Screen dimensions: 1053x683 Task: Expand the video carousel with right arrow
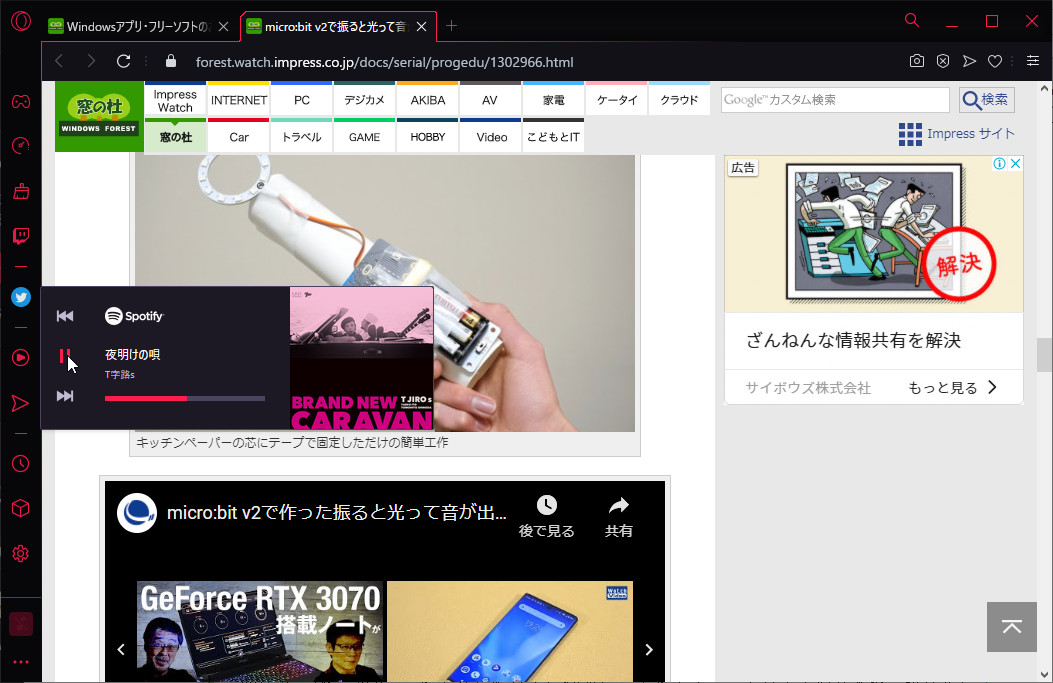(x=648, y=649)
